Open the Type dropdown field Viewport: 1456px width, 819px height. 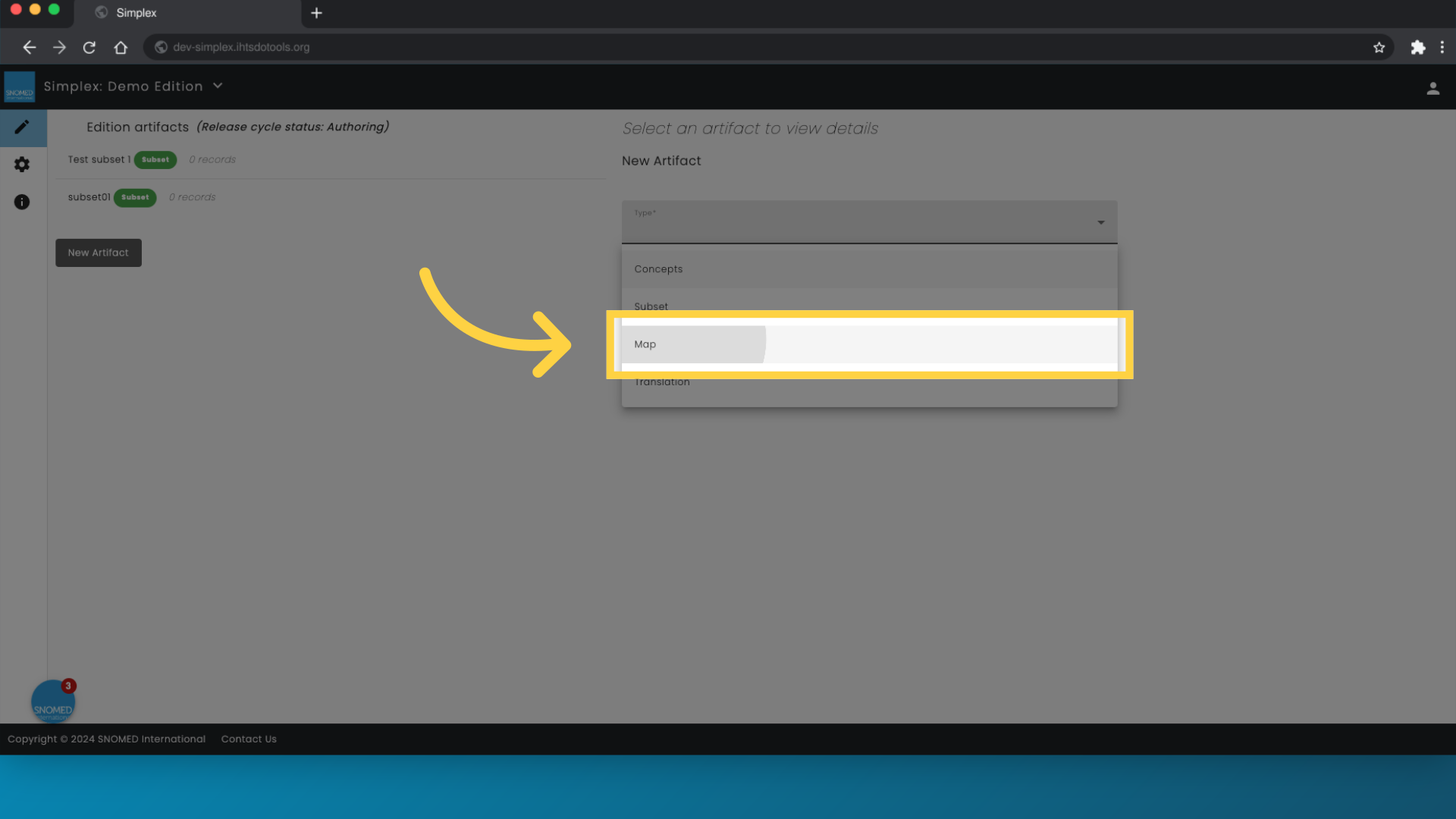coord(869,222)
